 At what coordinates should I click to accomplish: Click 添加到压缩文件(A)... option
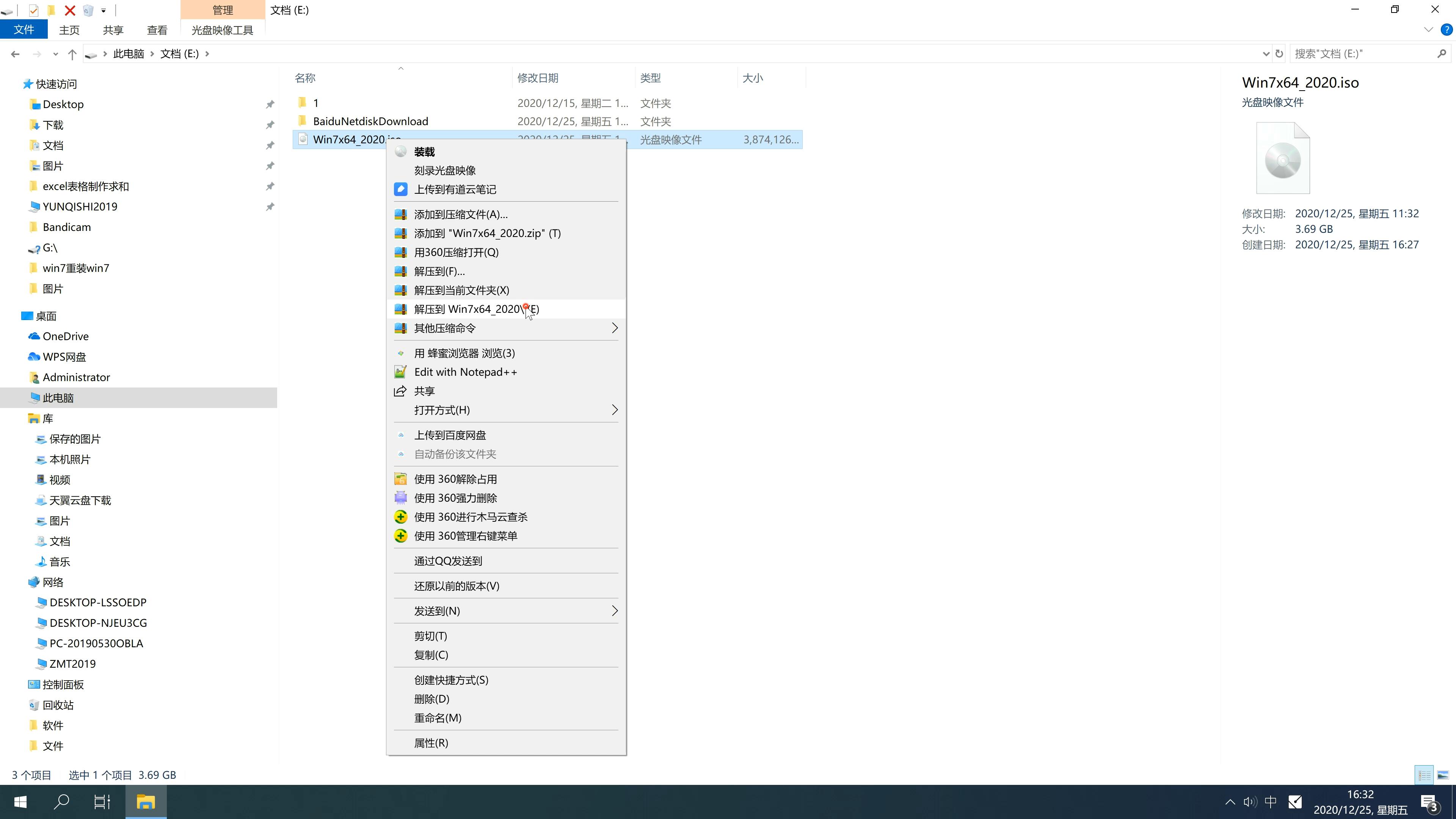460,213
